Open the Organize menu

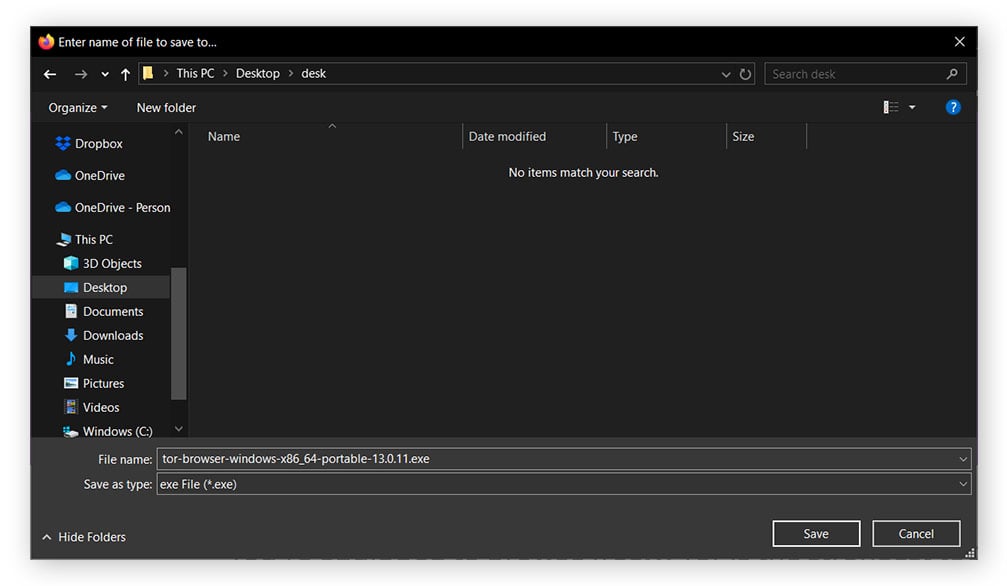(77, 107)
